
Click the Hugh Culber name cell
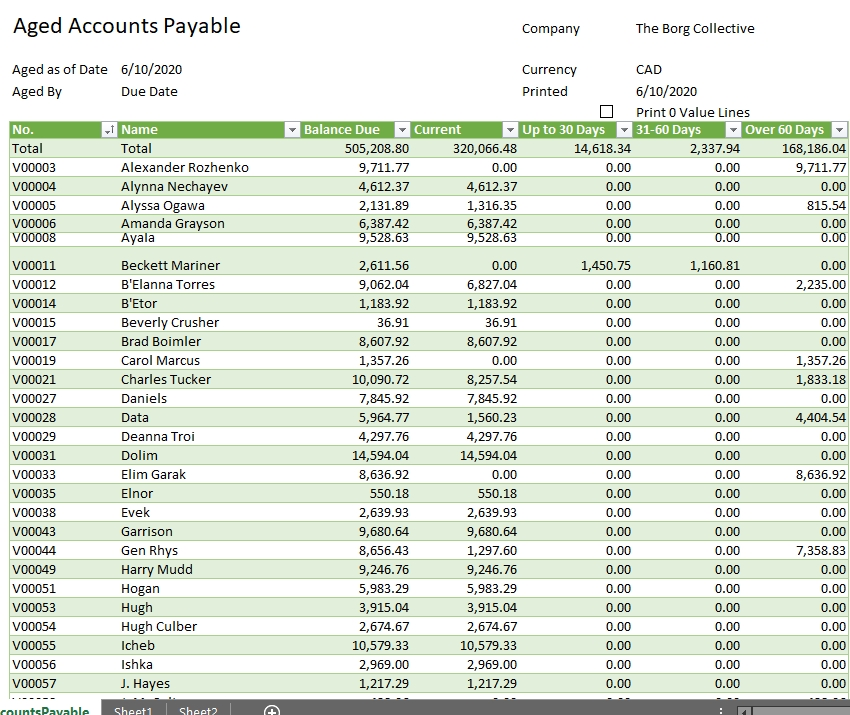click(x=159, y=626)
